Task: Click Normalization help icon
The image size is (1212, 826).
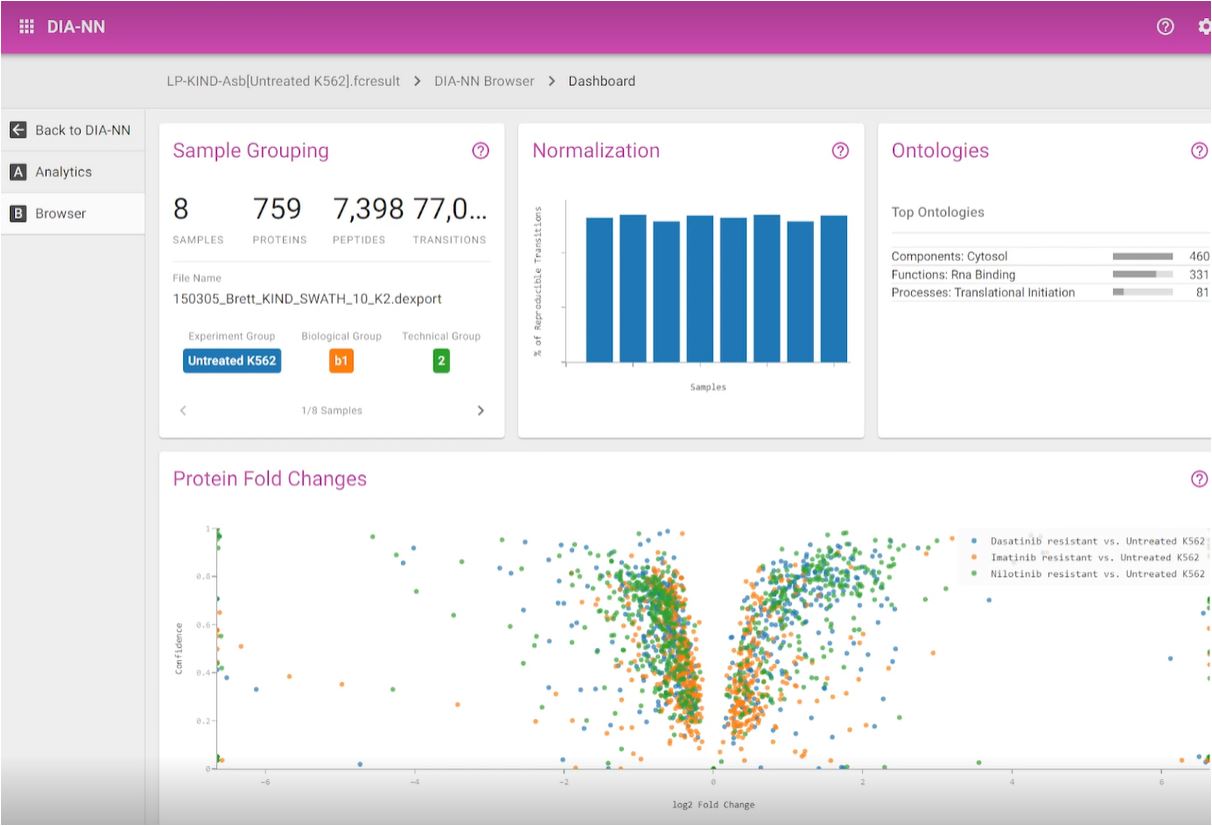Action: pyautogui.click(x=840, y=151)
